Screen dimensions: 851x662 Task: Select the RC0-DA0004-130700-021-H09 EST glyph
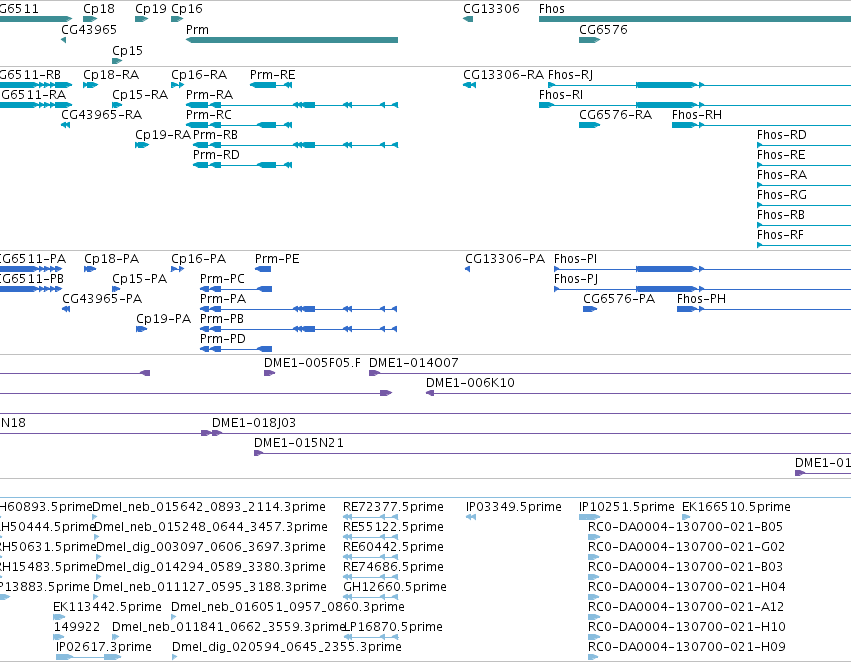pyautogui.click(x=593, y=657)
